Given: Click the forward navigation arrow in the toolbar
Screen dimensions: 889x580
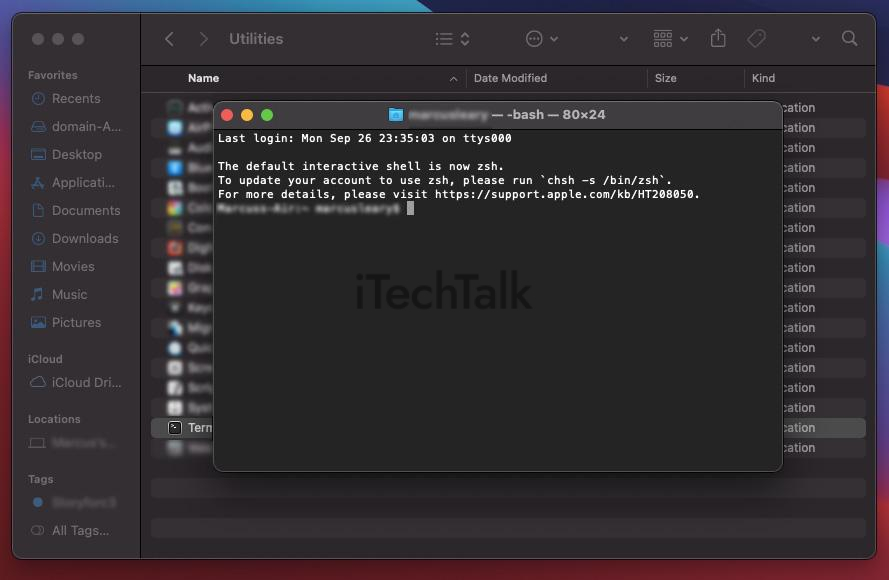Looking at the screenshot, I should [x=203, y=38].
